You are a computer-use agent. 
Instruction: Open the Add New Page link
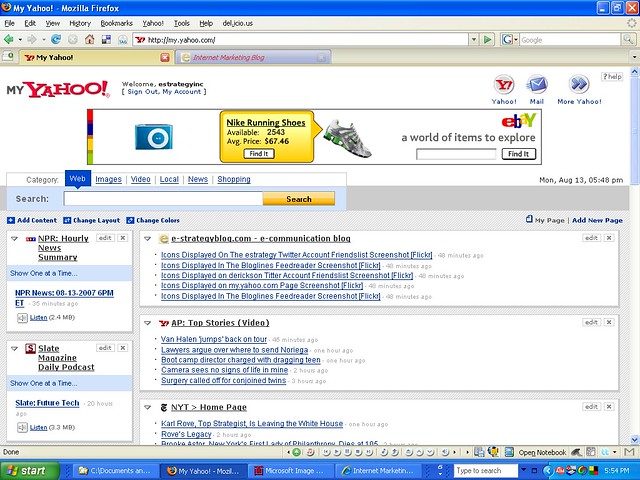pyautogui.click(x=597, y=220)
